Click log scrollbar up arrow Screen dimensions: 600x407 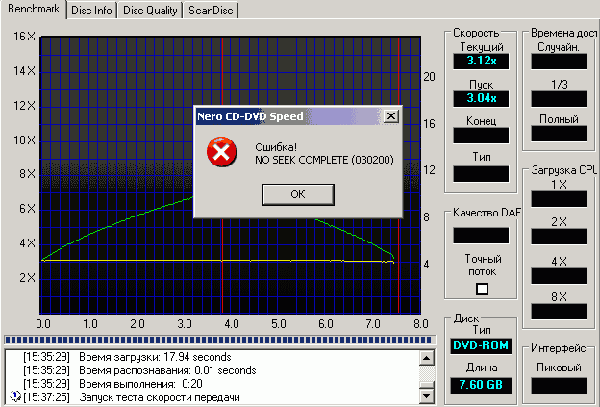click(426, 358)
